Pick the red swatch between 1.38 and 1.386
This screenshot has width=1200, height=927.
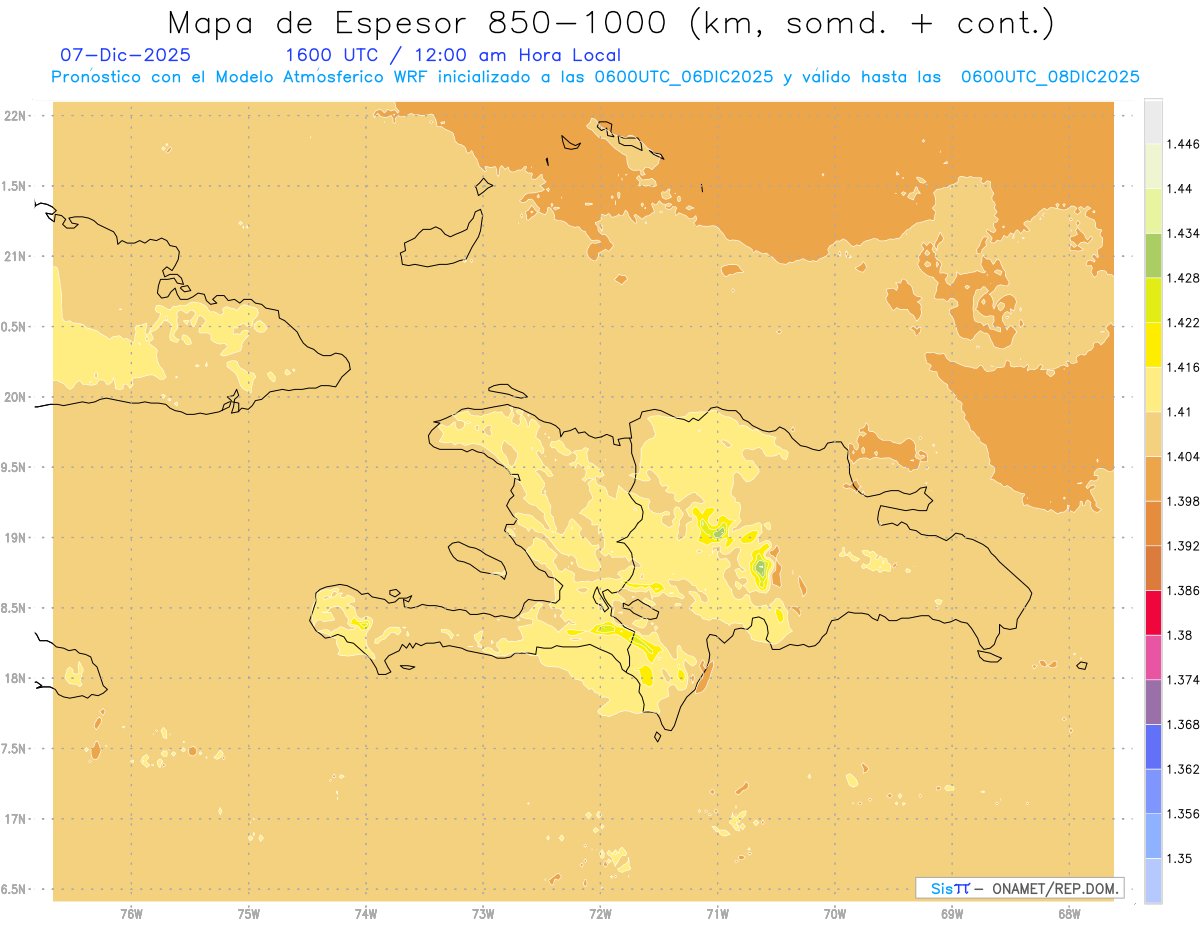click(x=1153, y=612)
